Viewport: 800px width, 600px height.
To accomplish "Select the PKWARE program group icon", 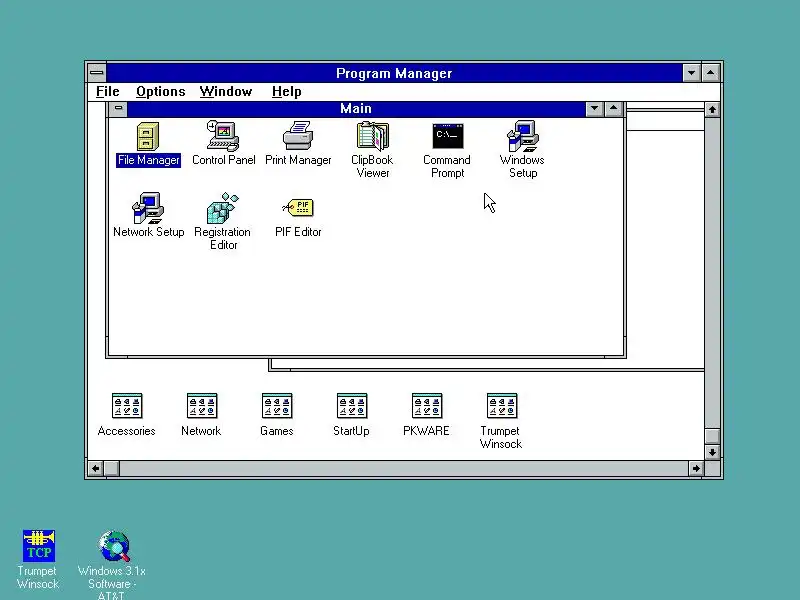I will 427,406.
